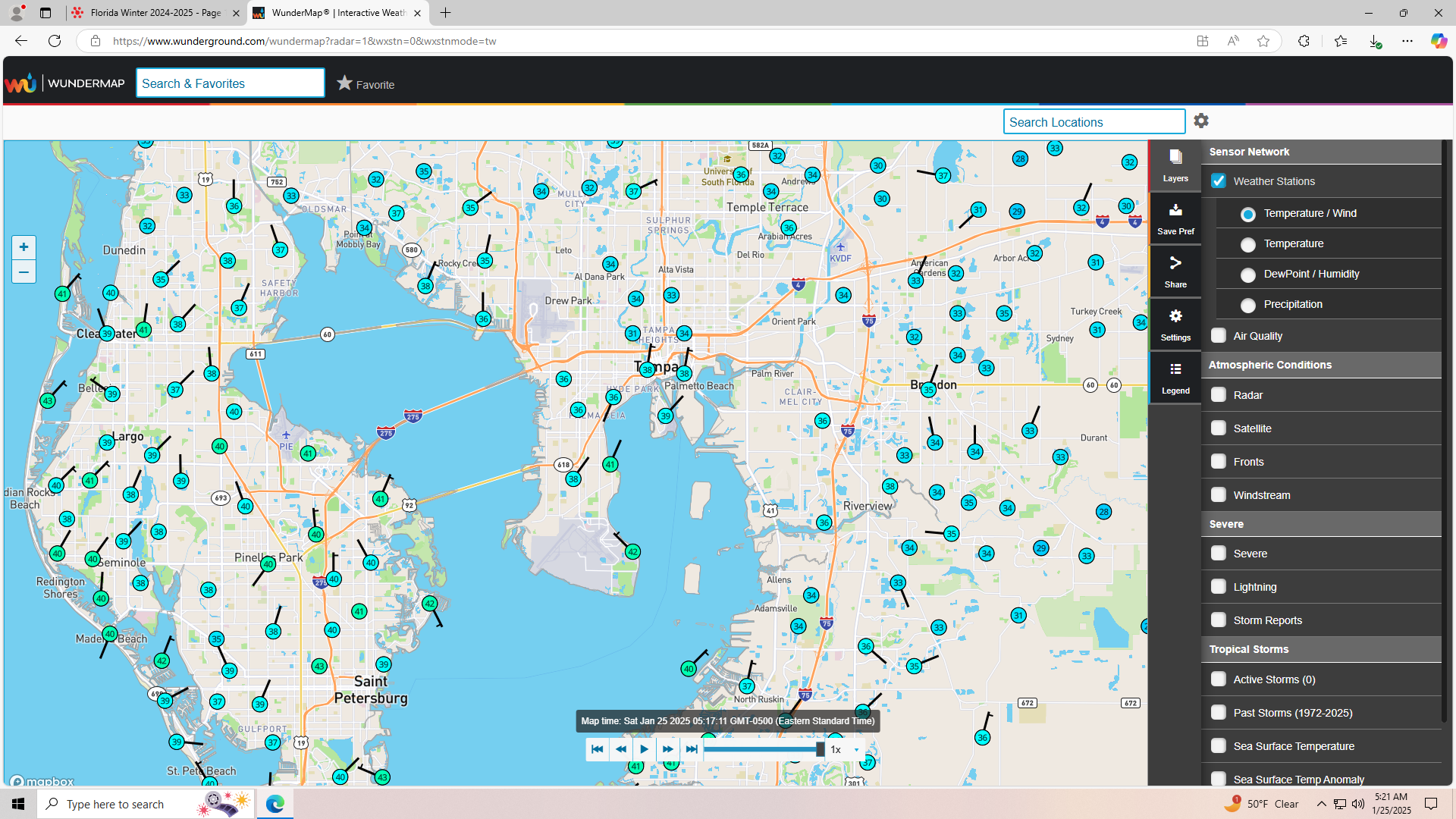
Task: Enable the Radar checkbox
Action: point(1219,395)
